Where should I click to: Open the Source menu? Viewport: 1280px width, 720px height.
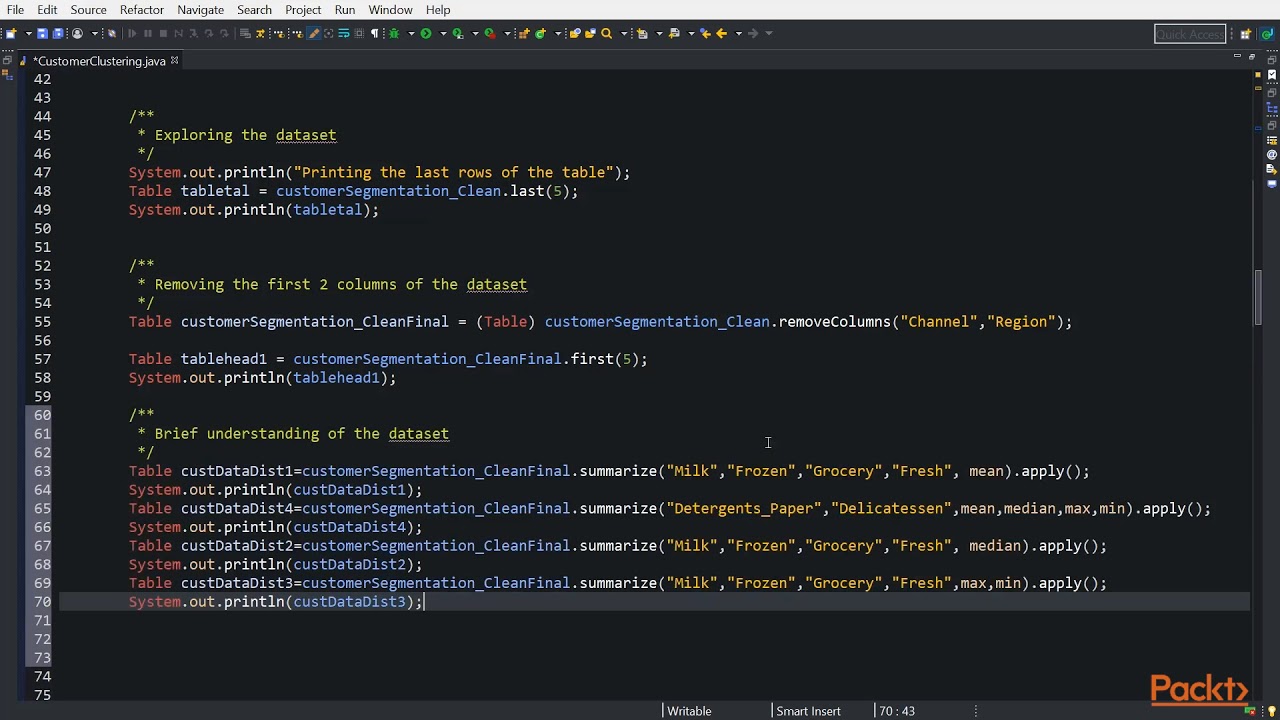click(88, 10)
